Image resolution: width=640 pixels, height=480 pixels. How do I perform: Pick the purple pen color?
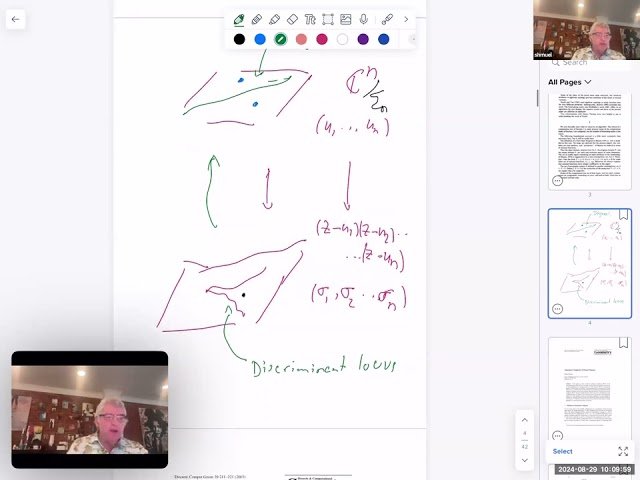363,39
